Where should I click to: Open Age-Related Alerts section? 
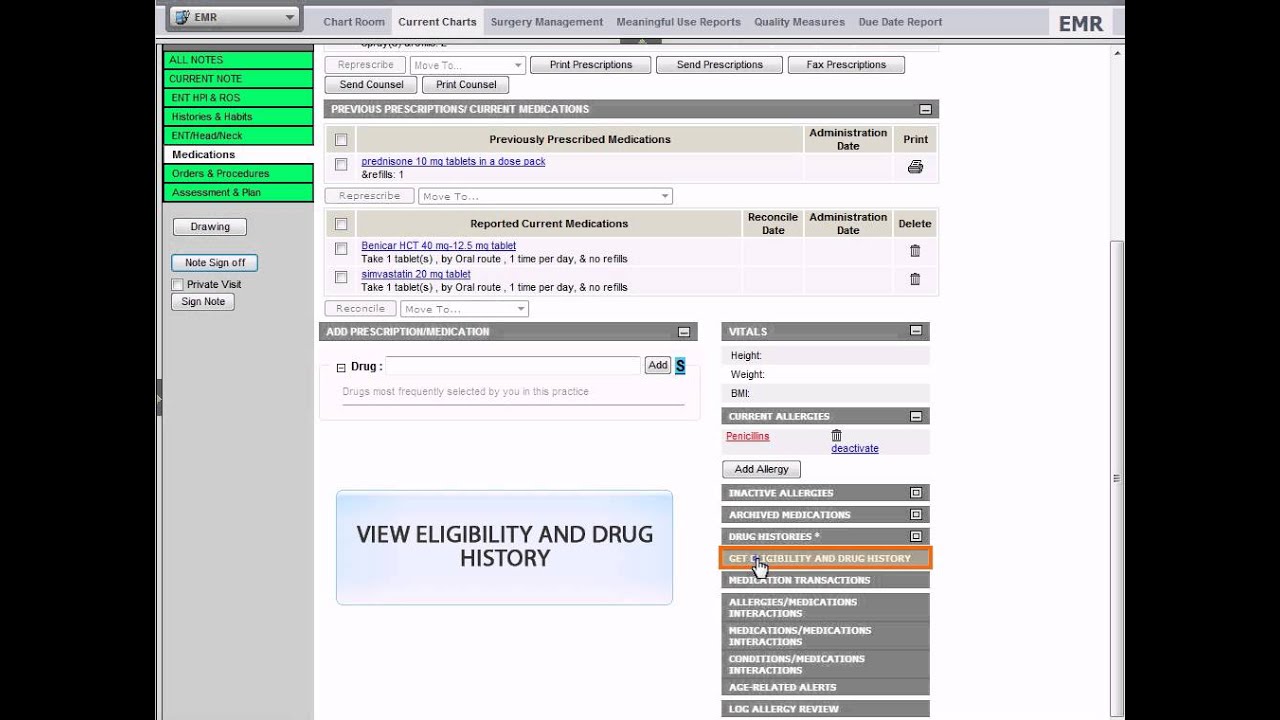pyautogui.click(x=826, y=687)
